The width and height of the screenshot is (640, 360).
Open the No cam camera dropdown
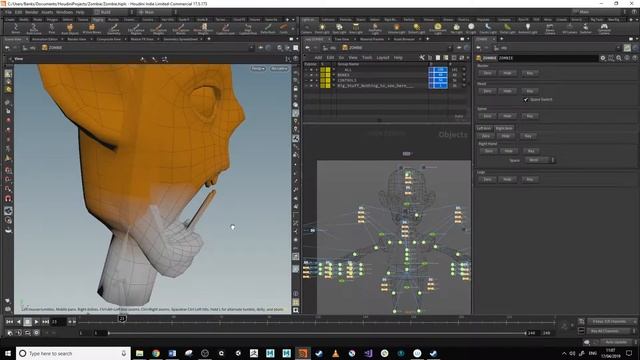click(x=279, y=69)
